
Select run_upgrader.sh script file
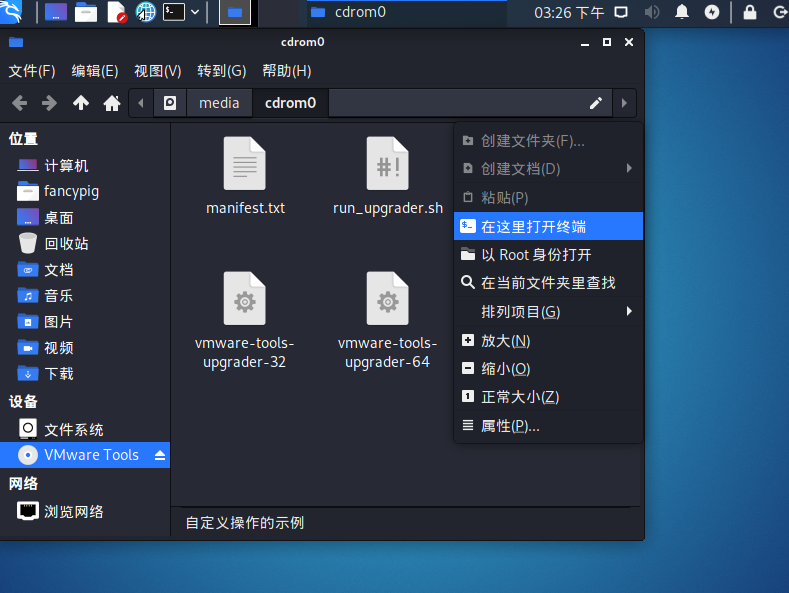[387, 176]
